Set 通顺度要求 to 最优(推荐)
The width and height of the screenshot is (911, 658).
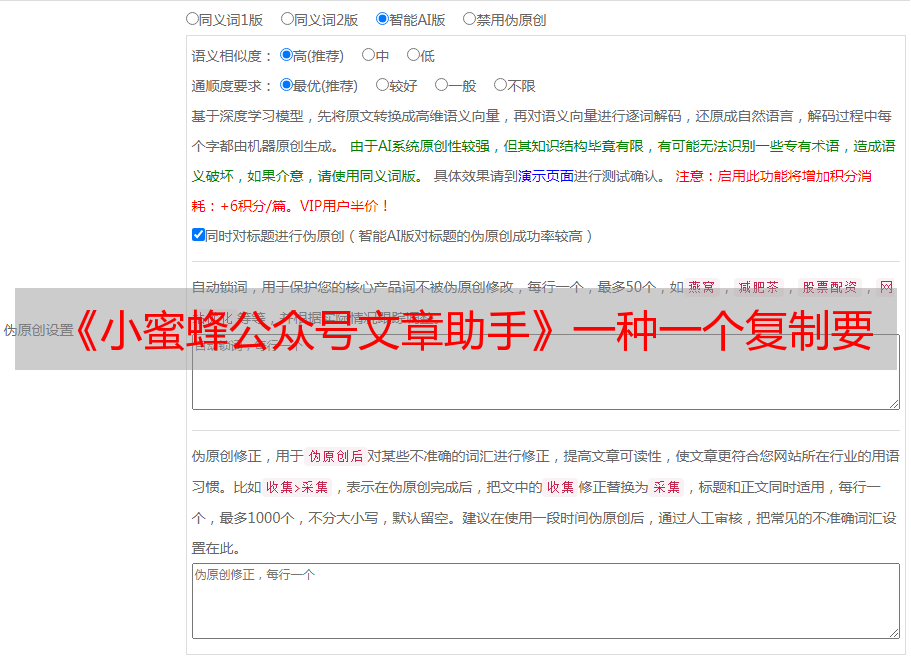click(286, 85)
